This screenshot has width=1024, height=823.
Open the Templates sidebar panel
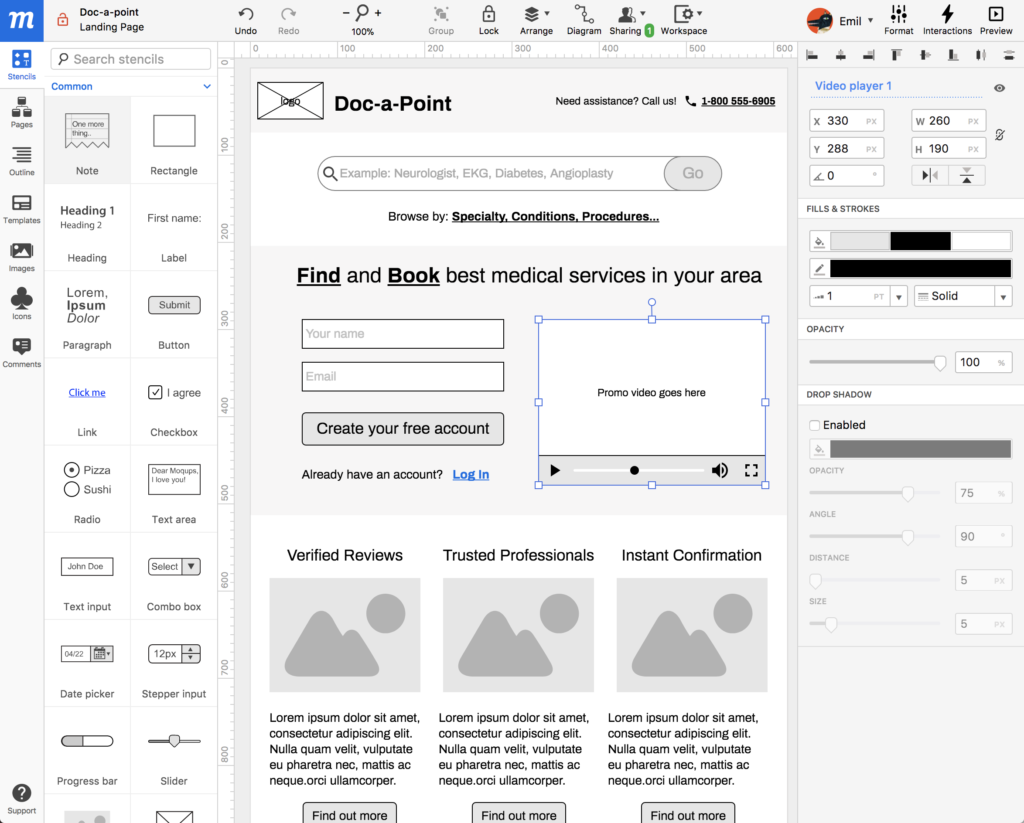pos(21,207)
